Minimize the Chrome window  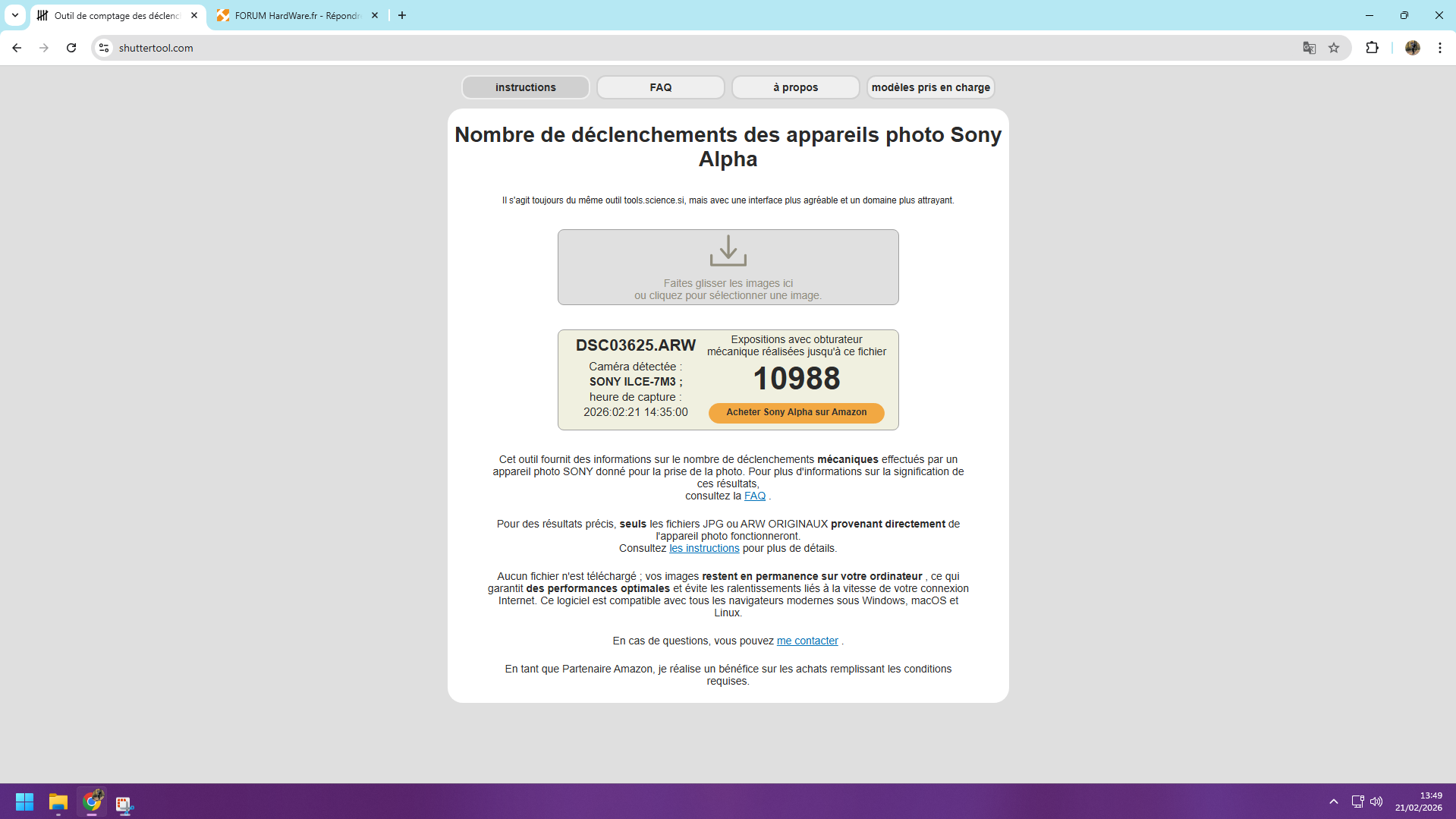(x=1370, y=15)
